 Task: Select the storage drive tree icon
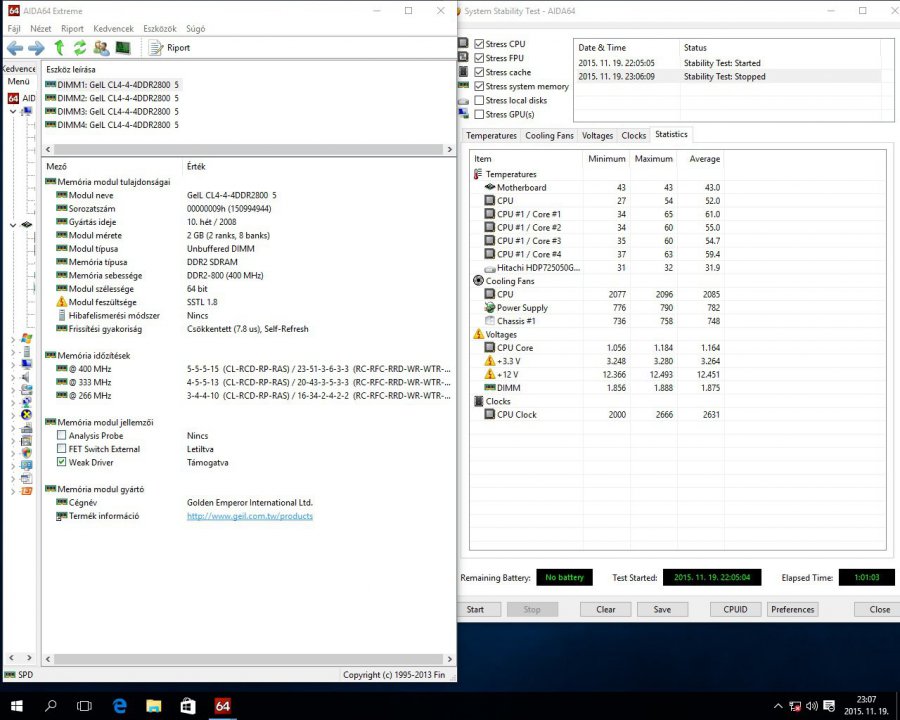click(26, 389)
